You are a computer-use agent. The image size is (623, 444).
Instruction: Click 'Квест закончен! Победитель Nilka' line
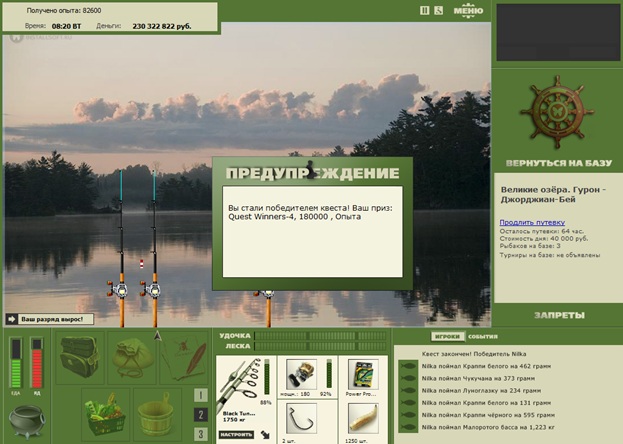coord(474,353)
